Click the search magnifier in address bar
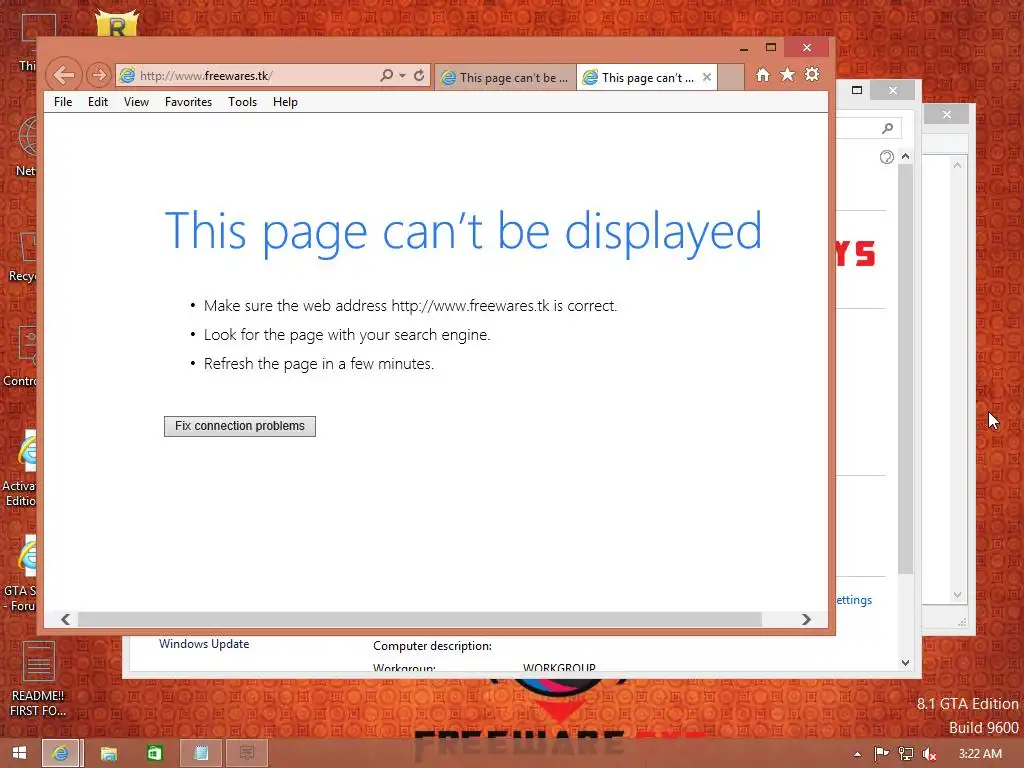This screenshot has height=768, width=1024. pyautogui.click(x=387, y=75)
